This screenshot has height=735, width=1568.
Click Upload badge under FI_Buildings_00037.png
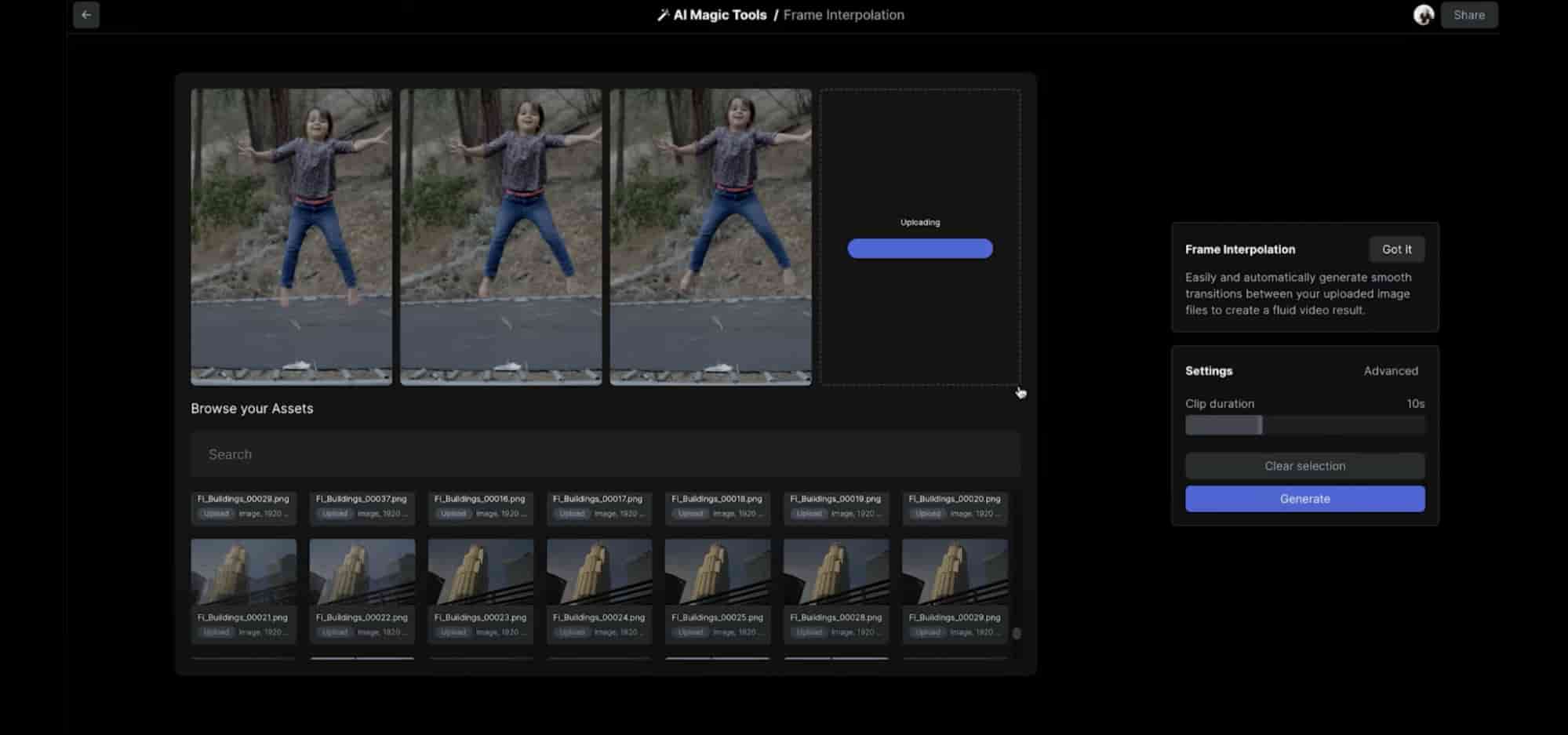pyautogui.click(x=334, y=514)
